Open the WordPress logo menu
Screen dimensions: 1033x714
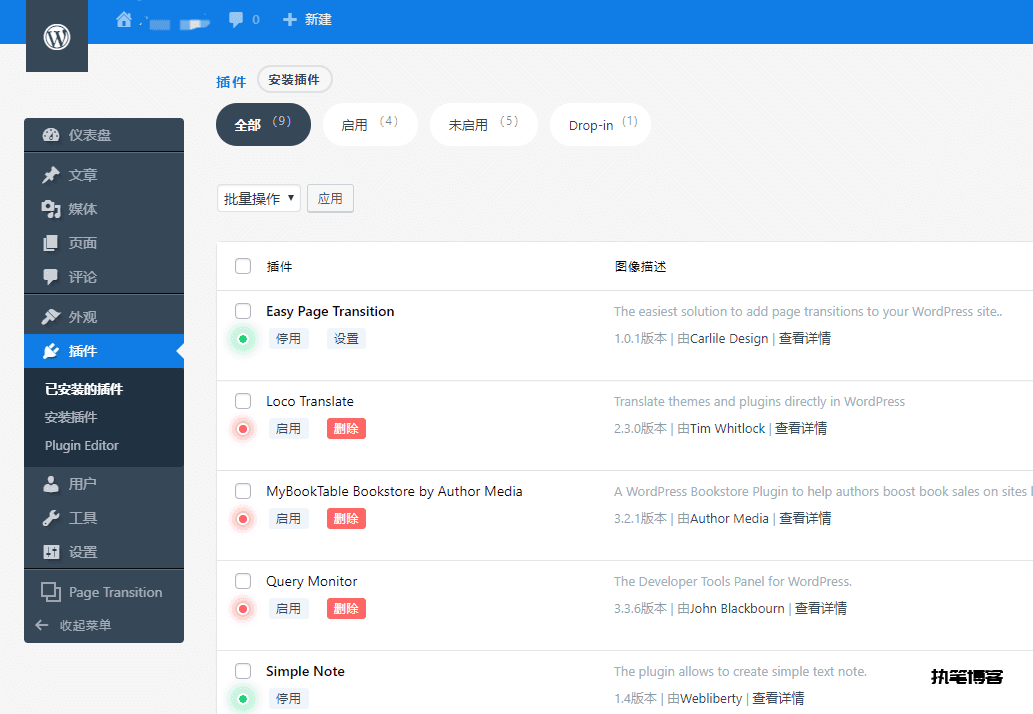57,36
